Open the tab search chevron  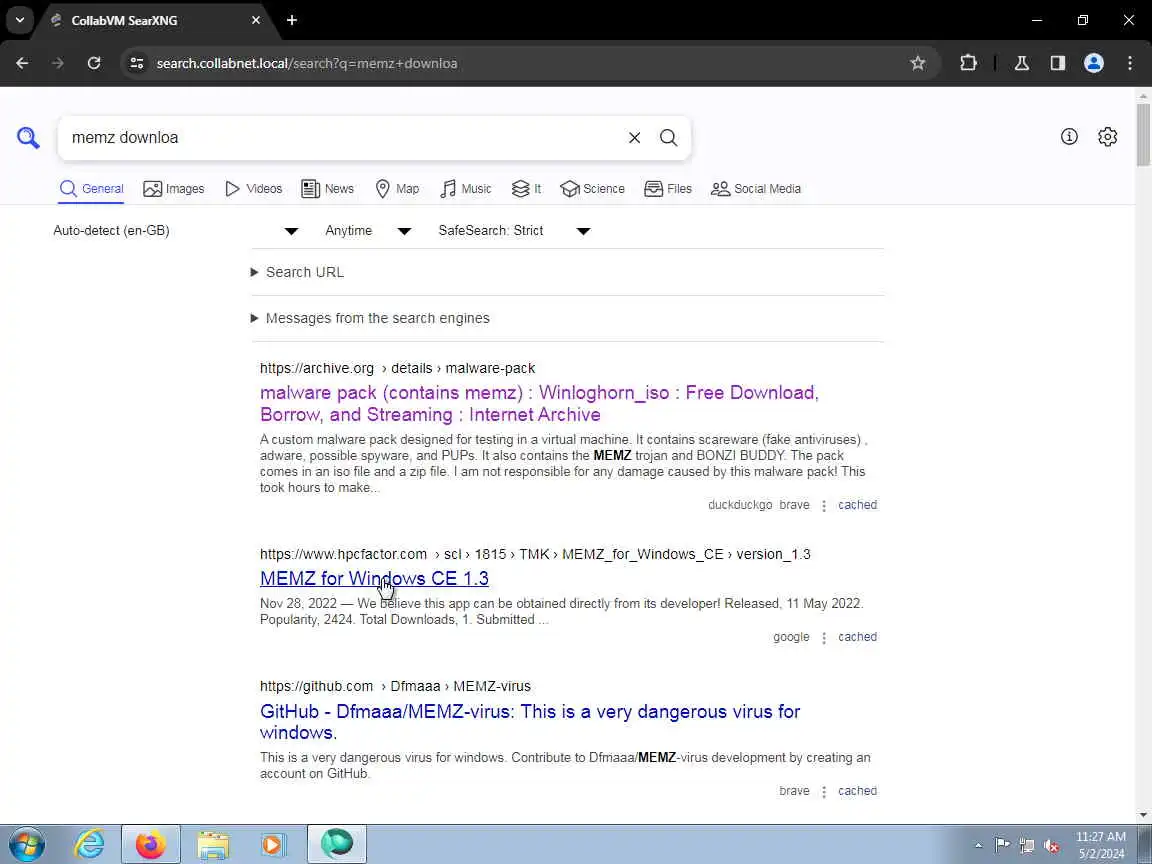point(20,21)
